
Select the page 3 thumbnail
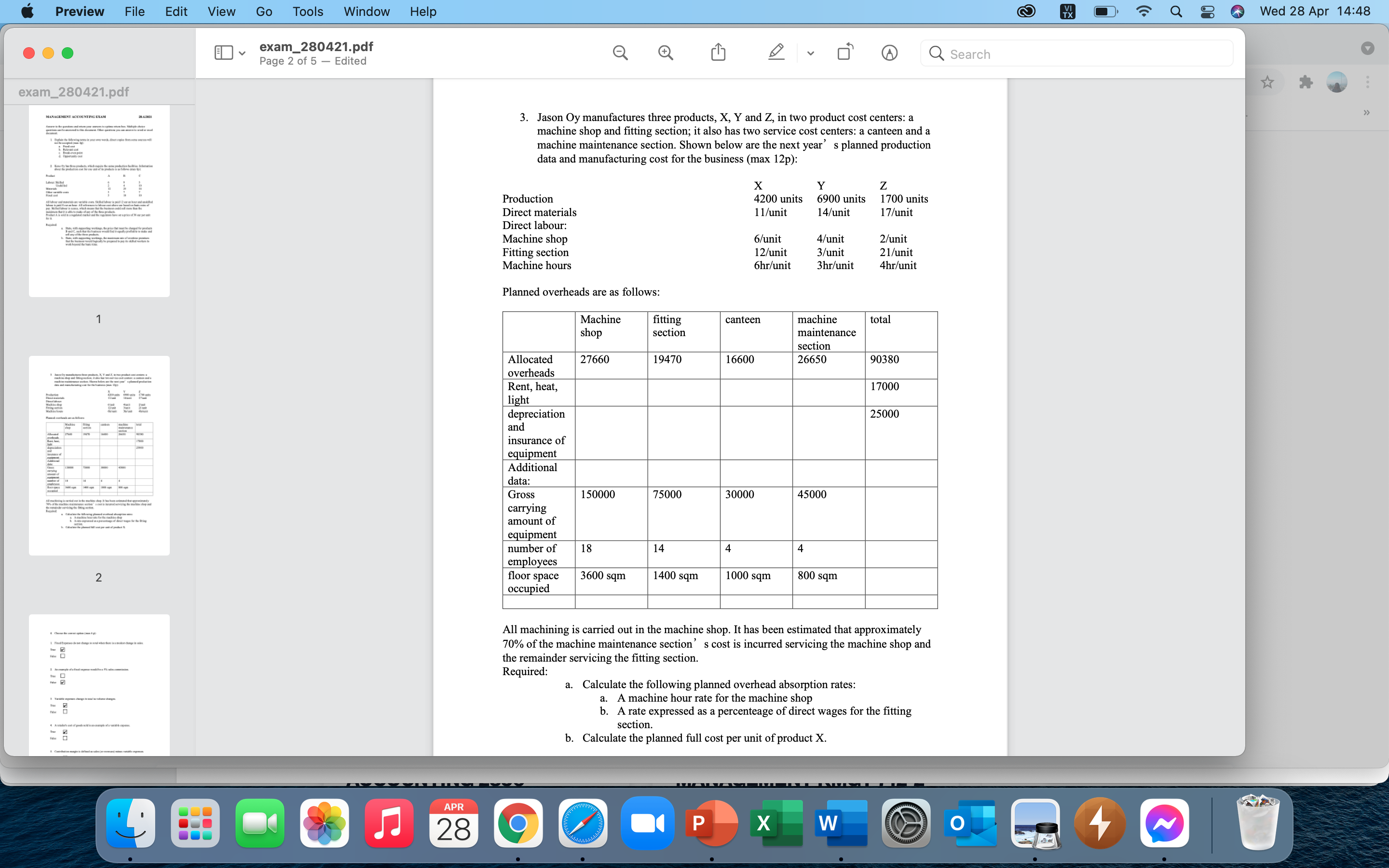click(99, 684)
